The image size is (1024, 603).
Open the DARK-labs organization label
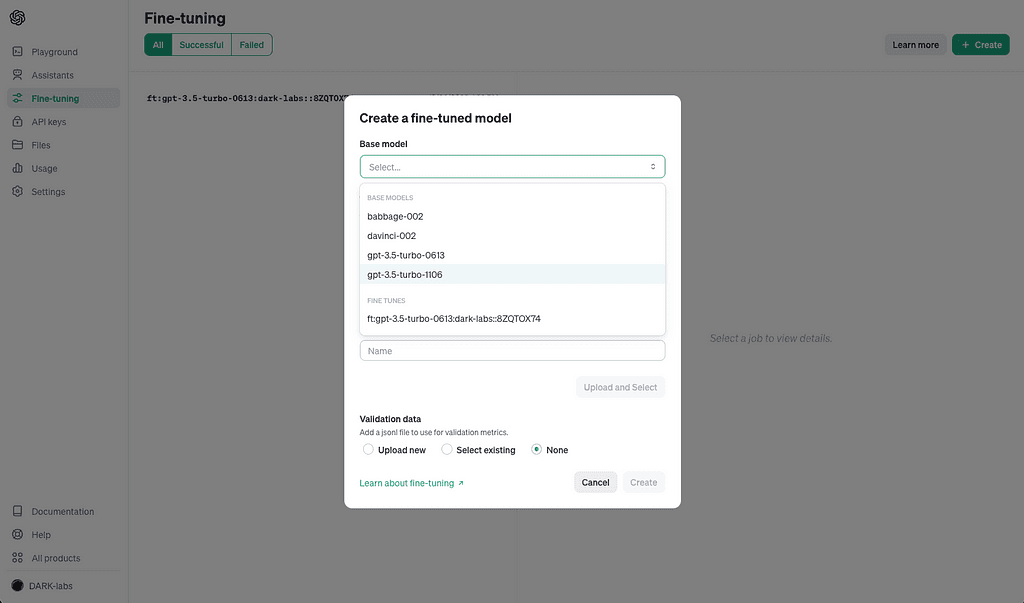[x=50, y=586]
